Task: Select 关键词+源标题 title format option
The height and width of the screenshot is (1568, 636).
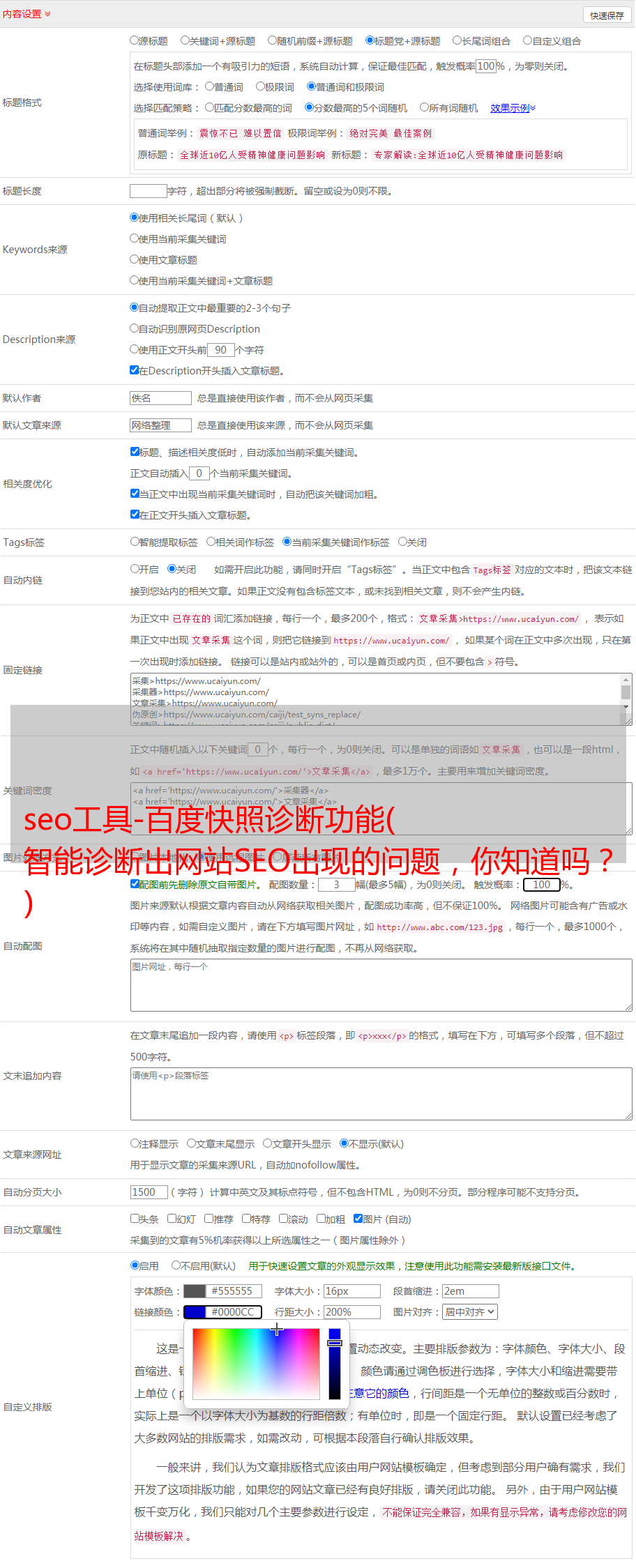Action: [x=185, y=40]
